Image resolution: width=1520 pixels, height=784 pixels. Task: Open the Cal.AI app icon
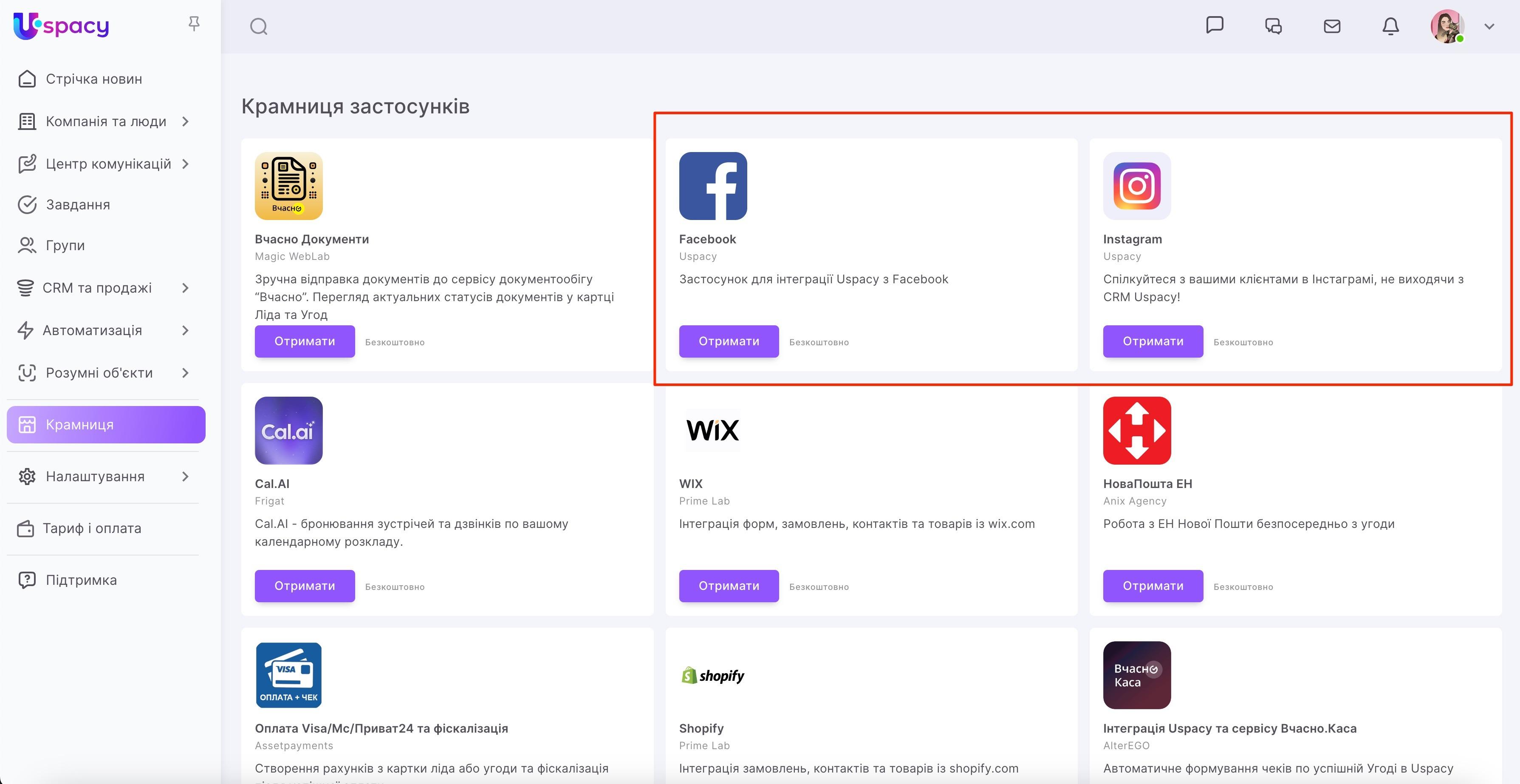coord(288,430)
